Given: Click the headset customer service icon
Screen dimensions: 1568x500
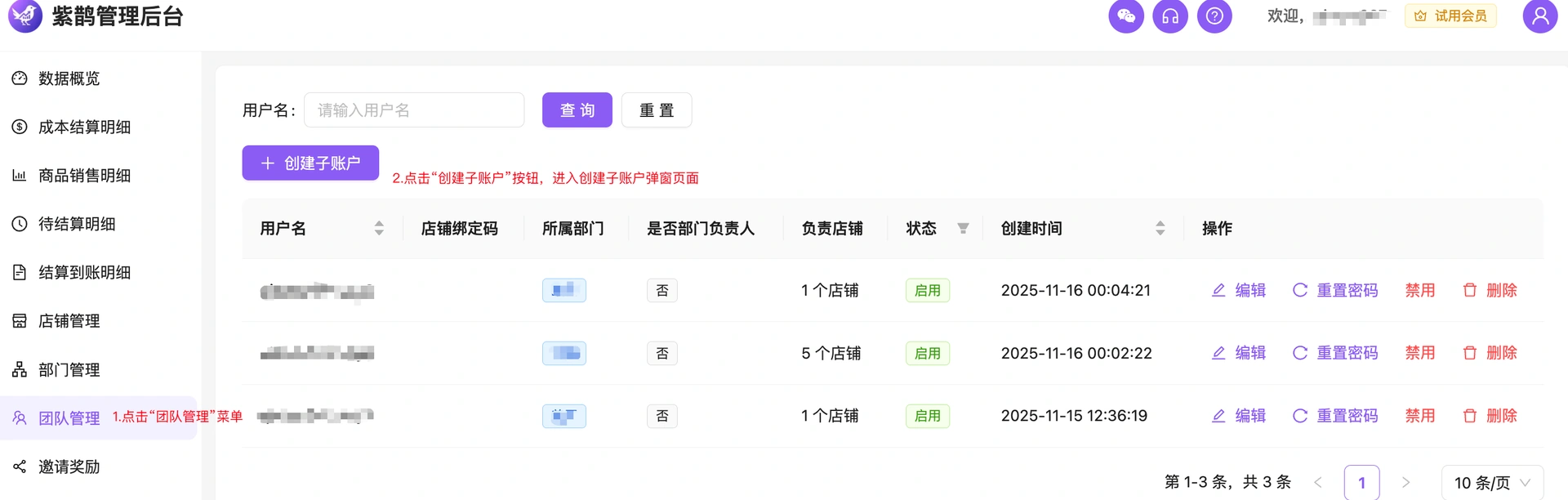Looking at the screenshot, I should (x=1170, y=16).
